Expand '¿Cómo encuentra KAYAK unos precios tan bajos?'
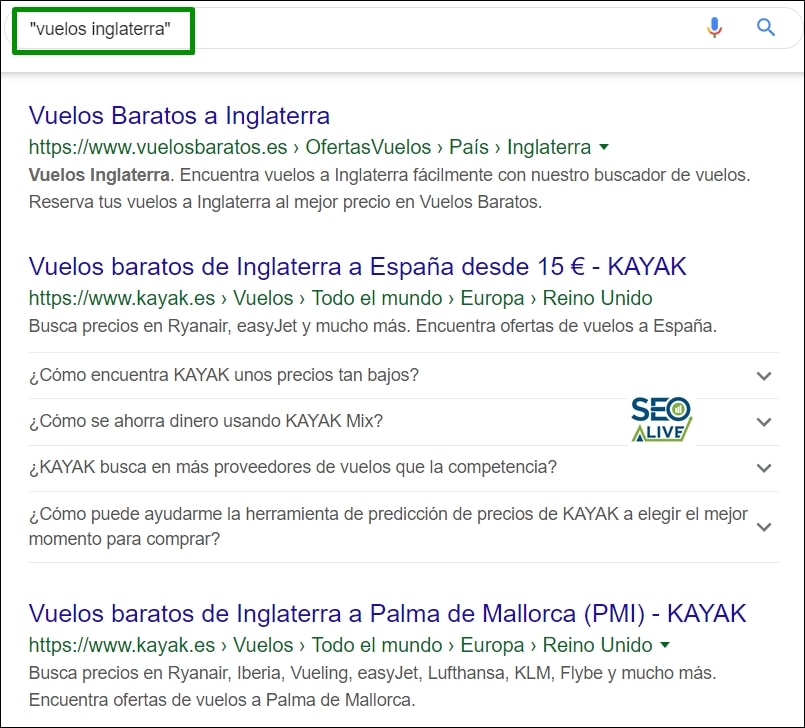805x728 pixels. [x=764, y=376]
